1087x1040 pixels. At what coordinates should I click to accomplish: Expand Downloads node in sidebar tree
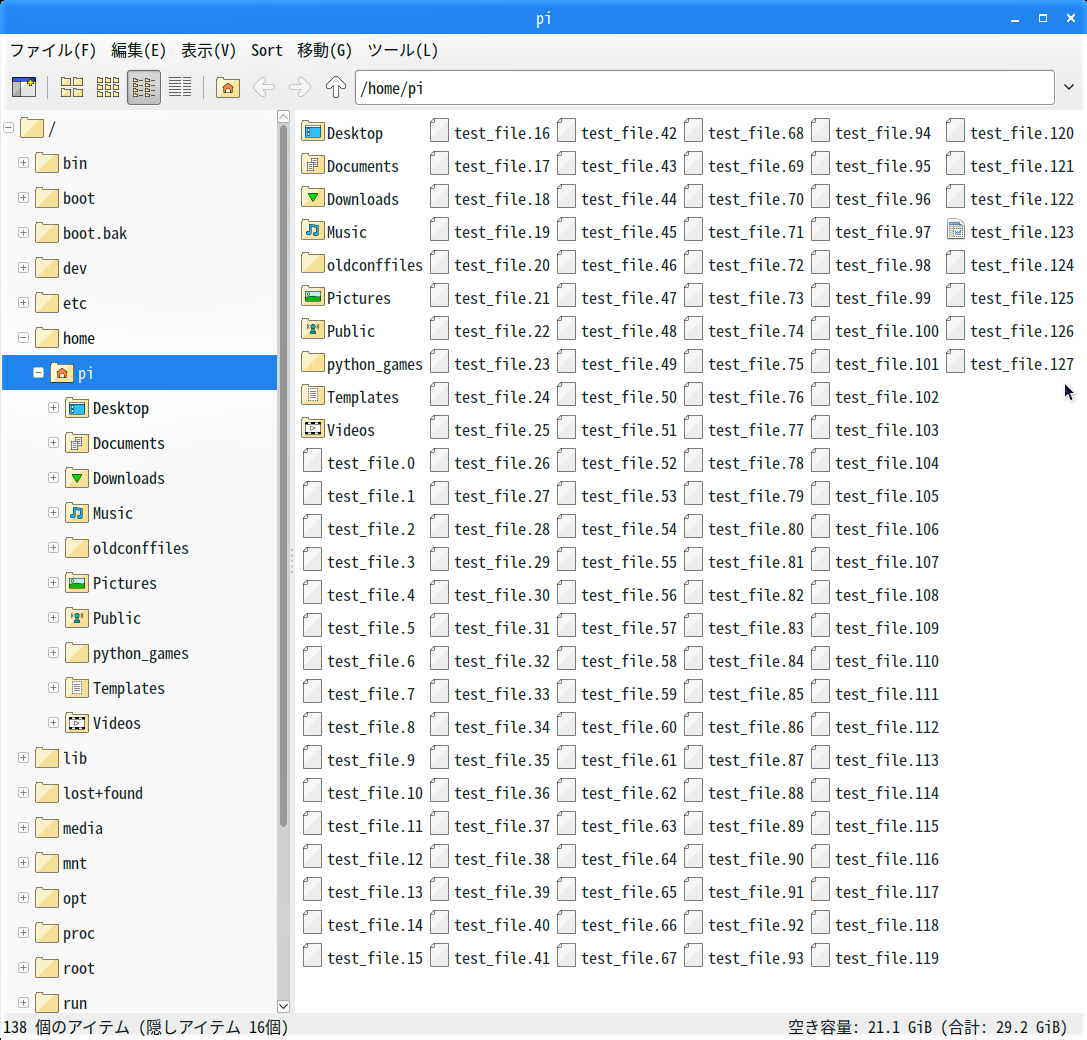(53, 478)
